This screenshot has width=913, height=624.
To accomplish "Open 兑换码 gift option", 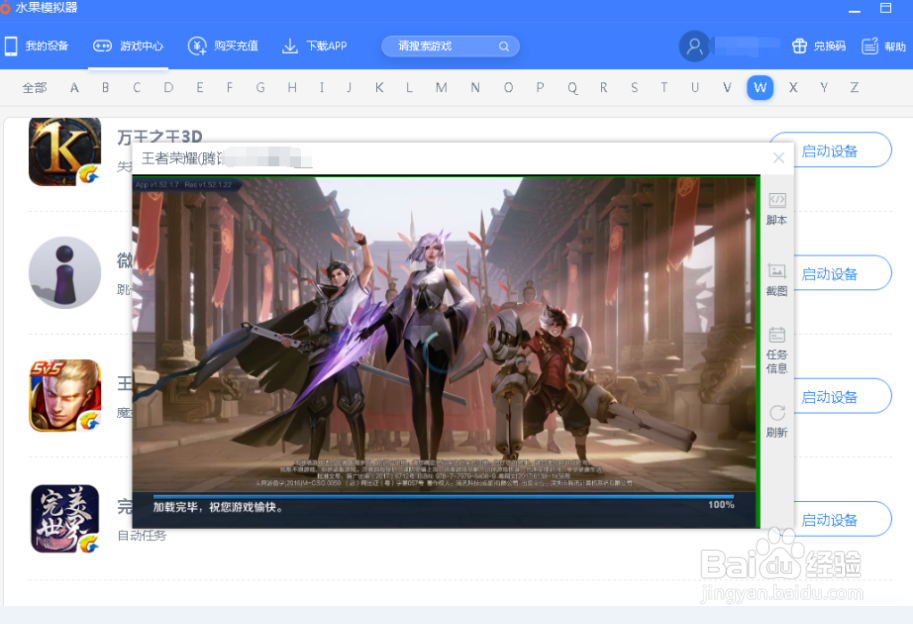I will coord(819,46).
